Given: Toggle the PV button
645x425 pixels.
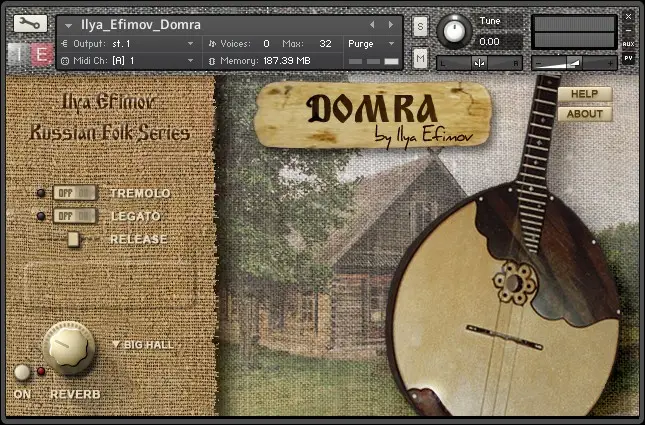Looking at the screenshot, I should [628, 58].
